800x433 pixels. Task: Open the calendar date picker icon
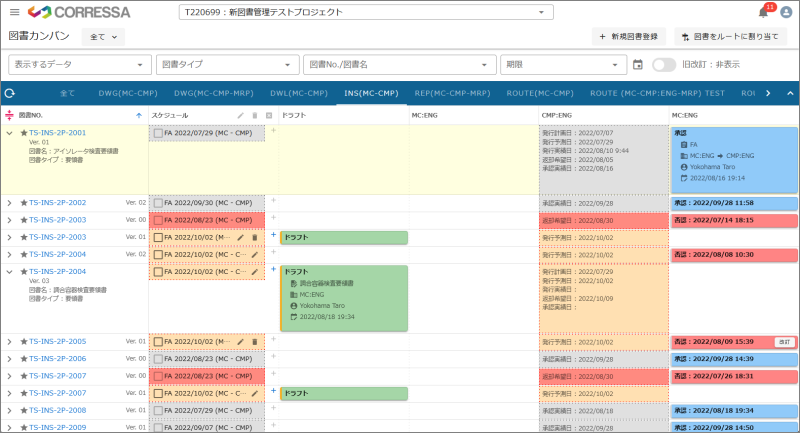coord(638,65)
